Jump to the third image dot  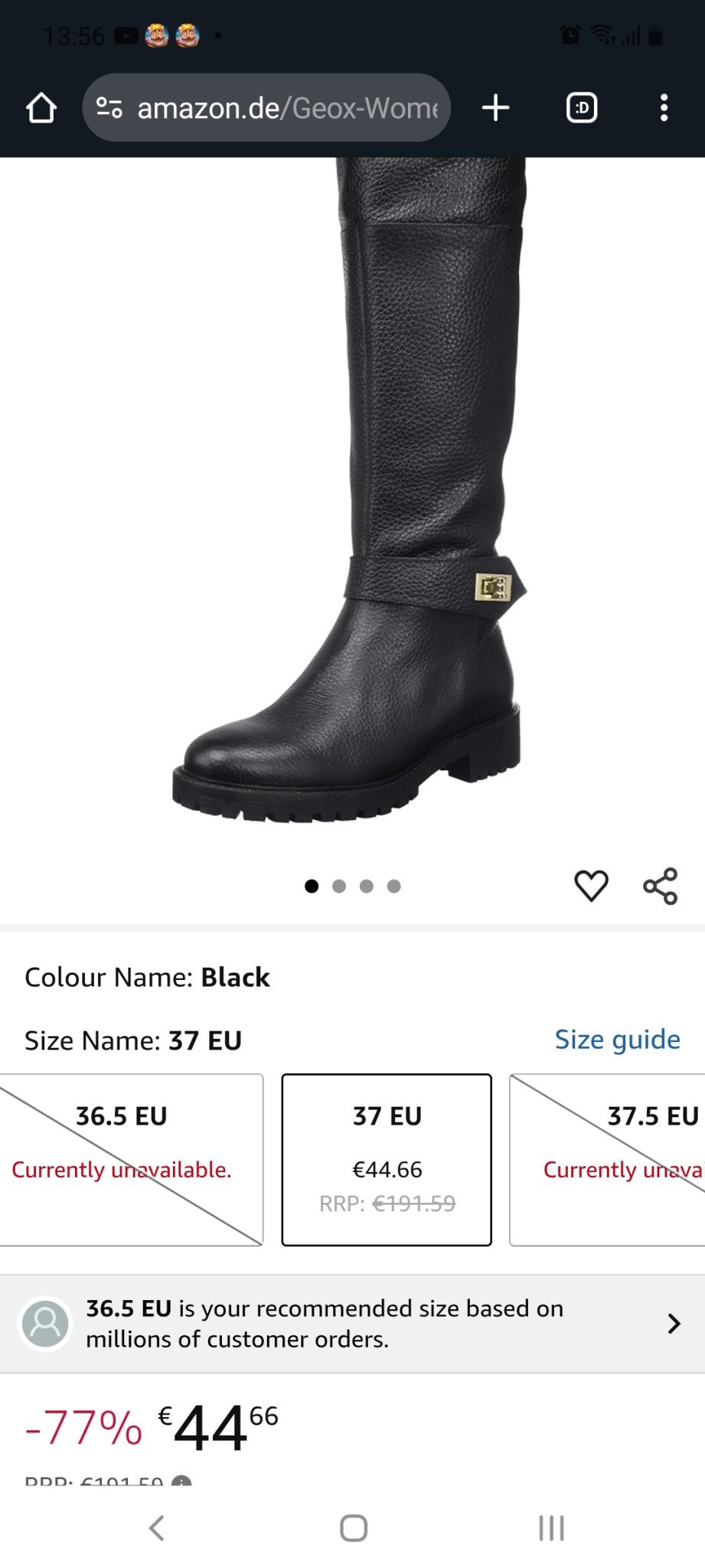[367, 886]
